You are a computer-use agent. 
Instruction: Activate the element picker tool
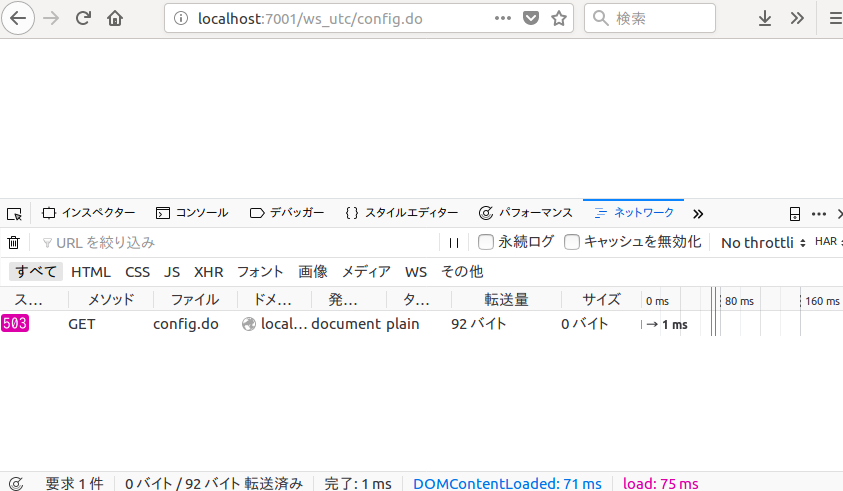click(x=15, y=214)
